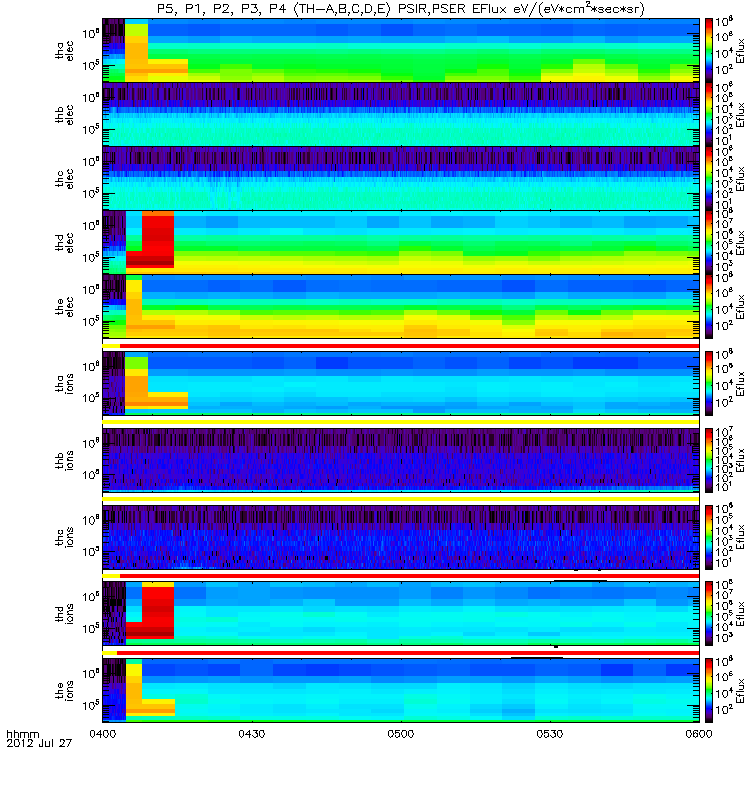Click the color bar beside the ions panel

tap(709, 690)
